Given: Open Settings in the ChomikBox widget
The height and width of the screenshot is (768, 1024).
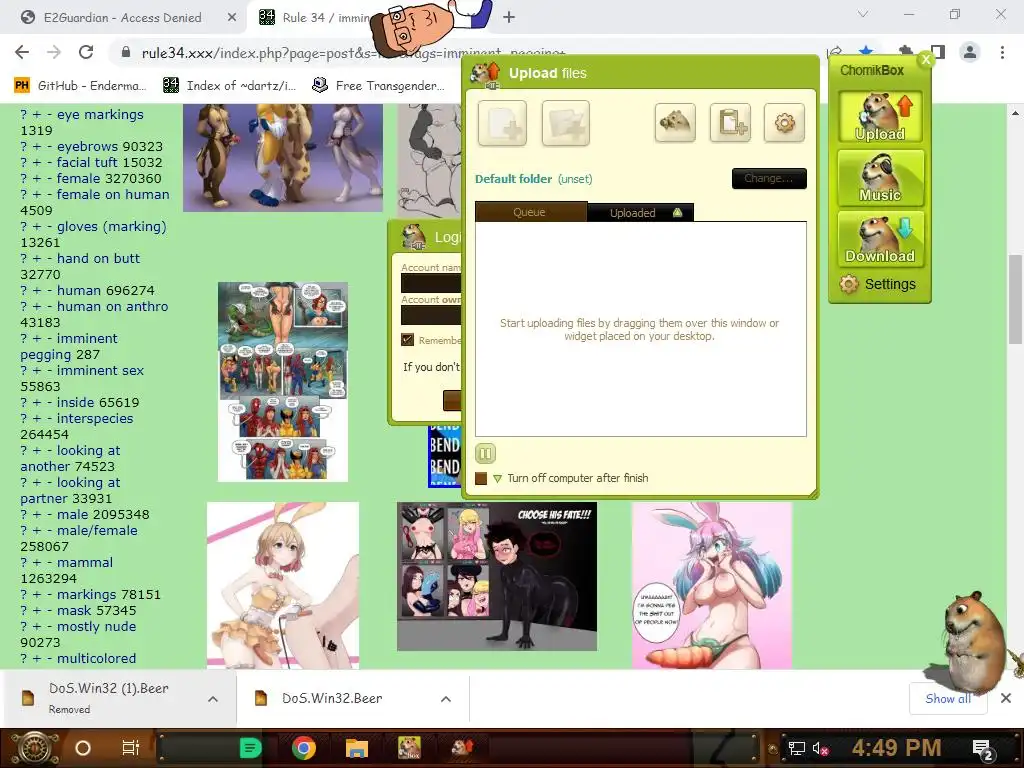Looking at the screenshot, I should pyautogui.click(x=878, y=284).
